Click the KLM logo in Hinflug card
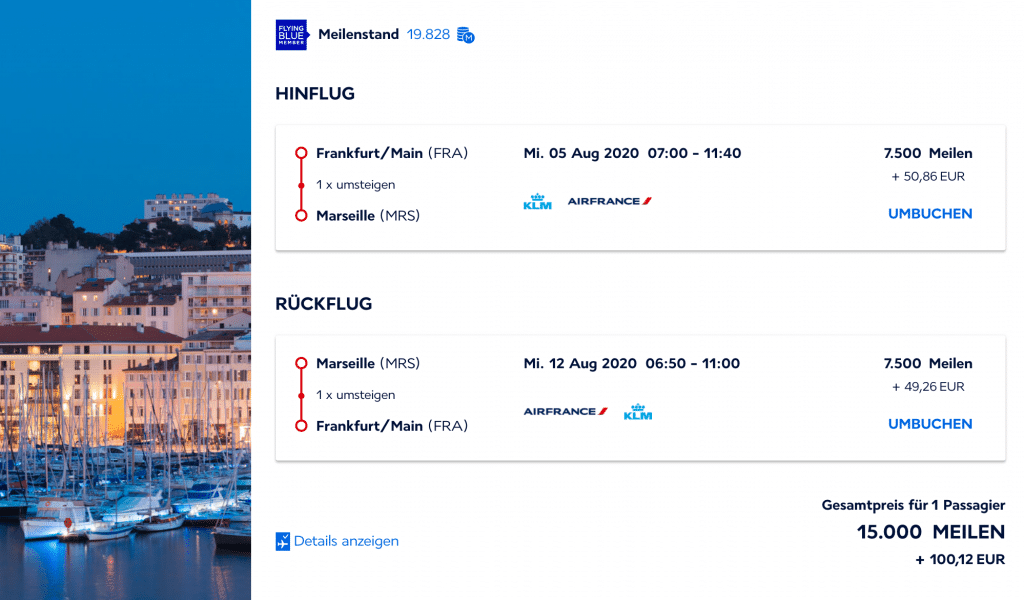The height and width of the screenshot is (600, 1024). (x=537, y=202)
